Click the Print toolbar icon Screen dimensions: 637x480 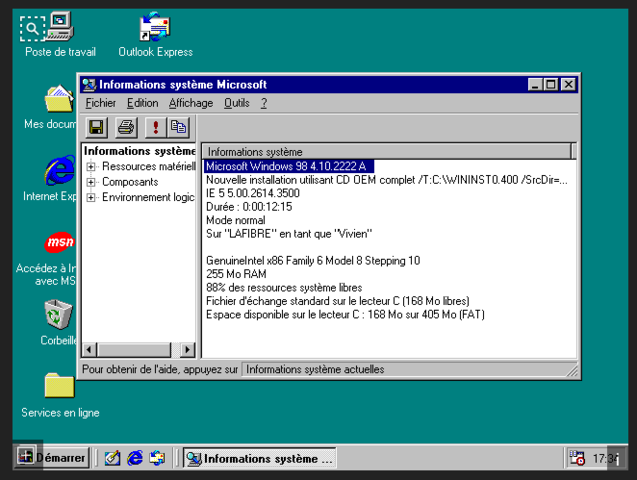(126, 128)
